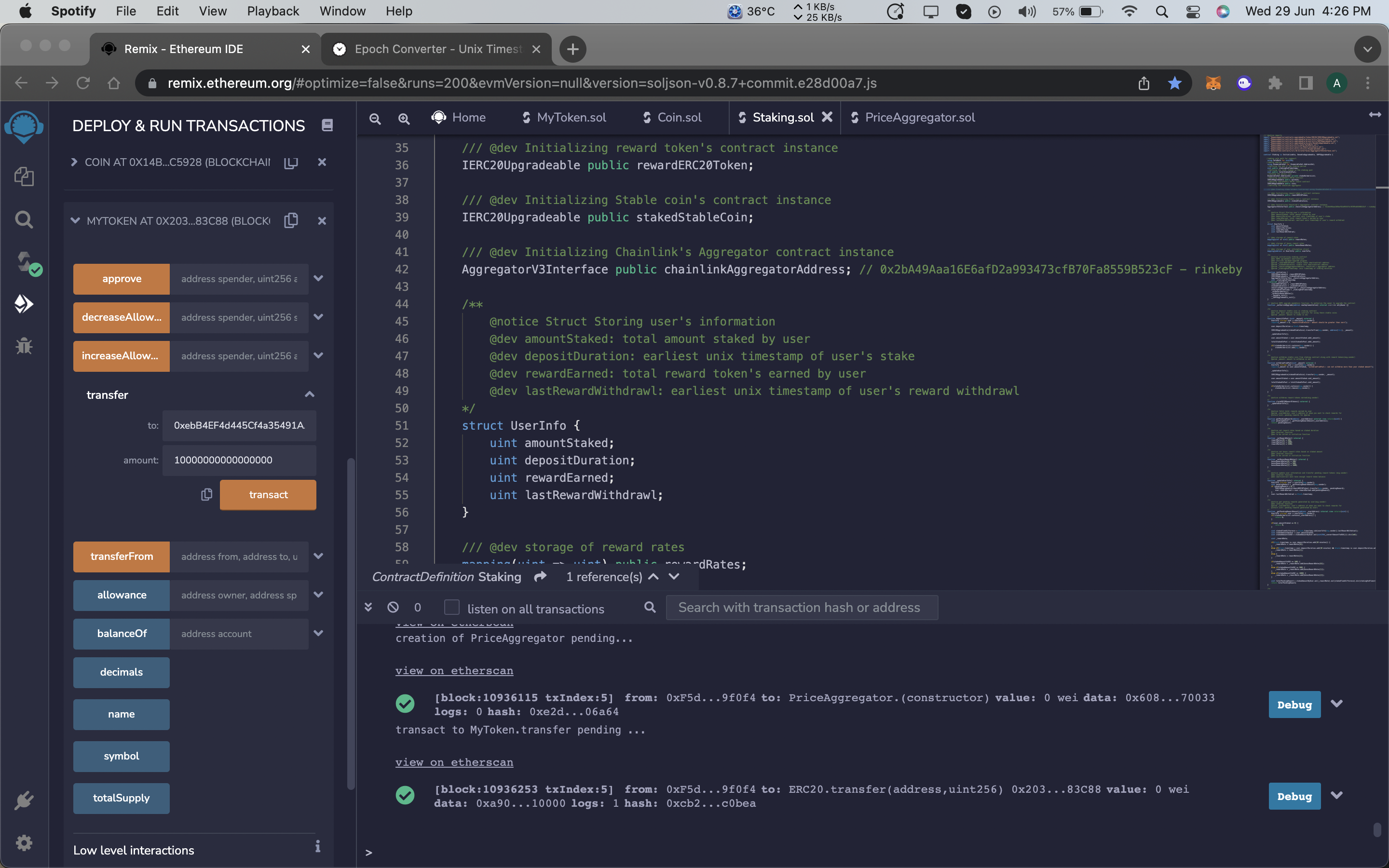Remove the COIN deployed contract
Image resolution: width=1389 pixels, height=868 pixels.
pyautogui.click(x=322, y=163)
